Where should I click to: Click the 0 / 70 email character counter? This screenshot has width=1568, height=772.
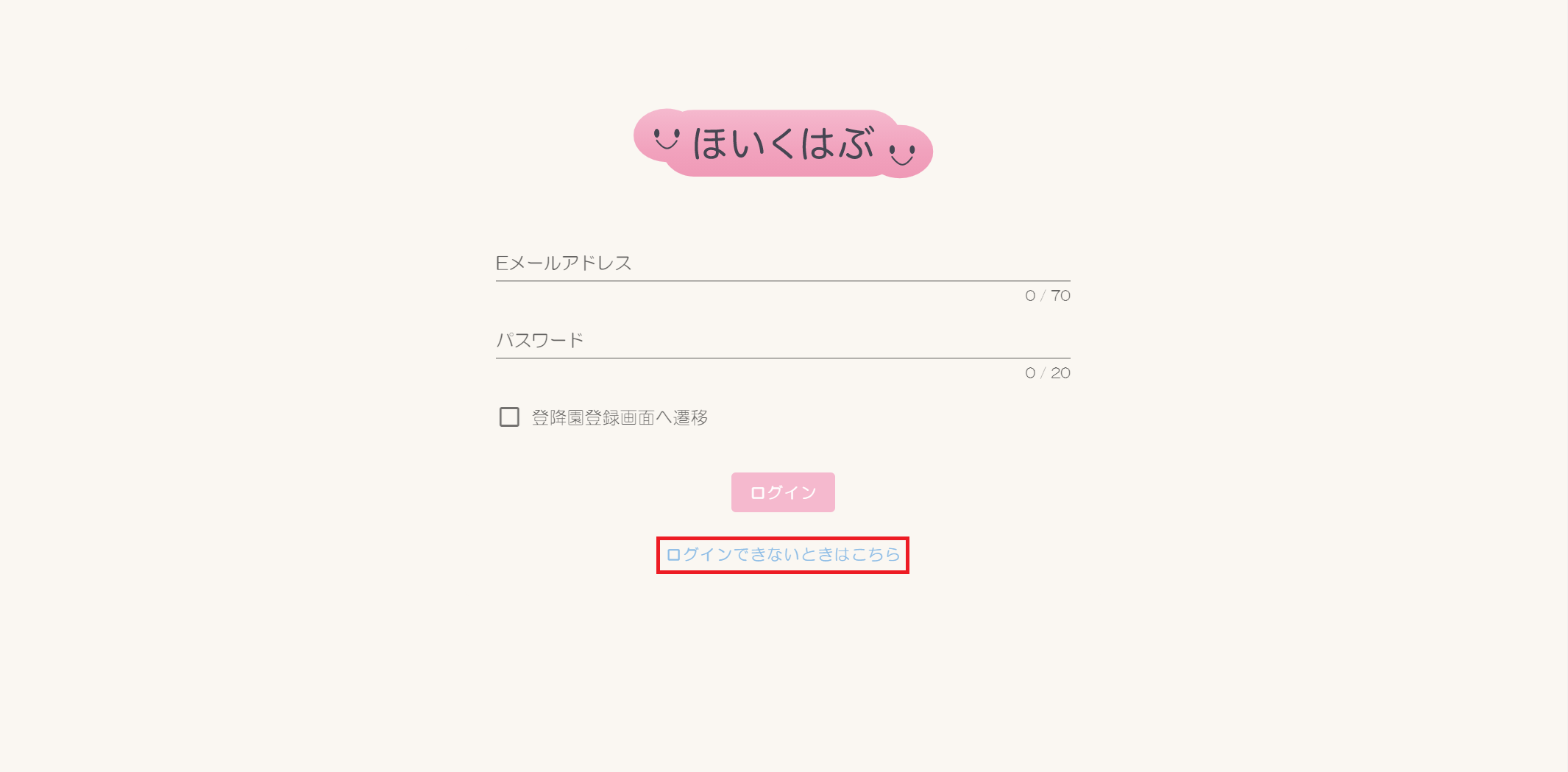click(1048, 296)
